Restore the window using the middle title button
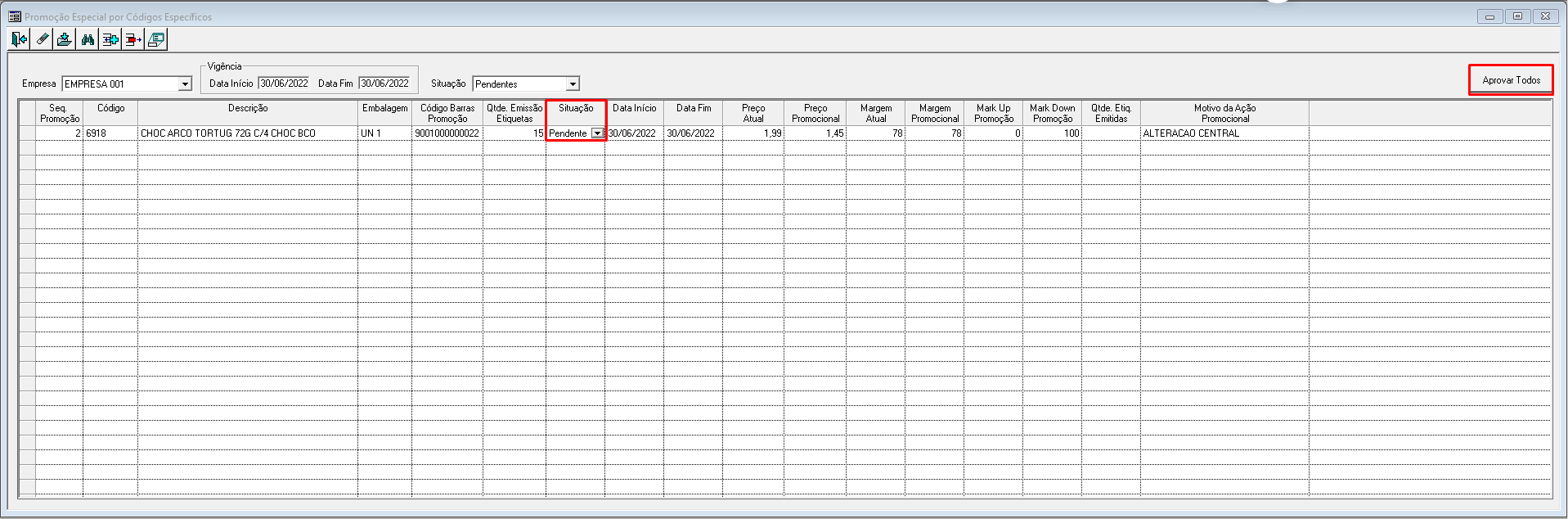The width and height of the screenshot is (1568, 519). point(1518,16)
